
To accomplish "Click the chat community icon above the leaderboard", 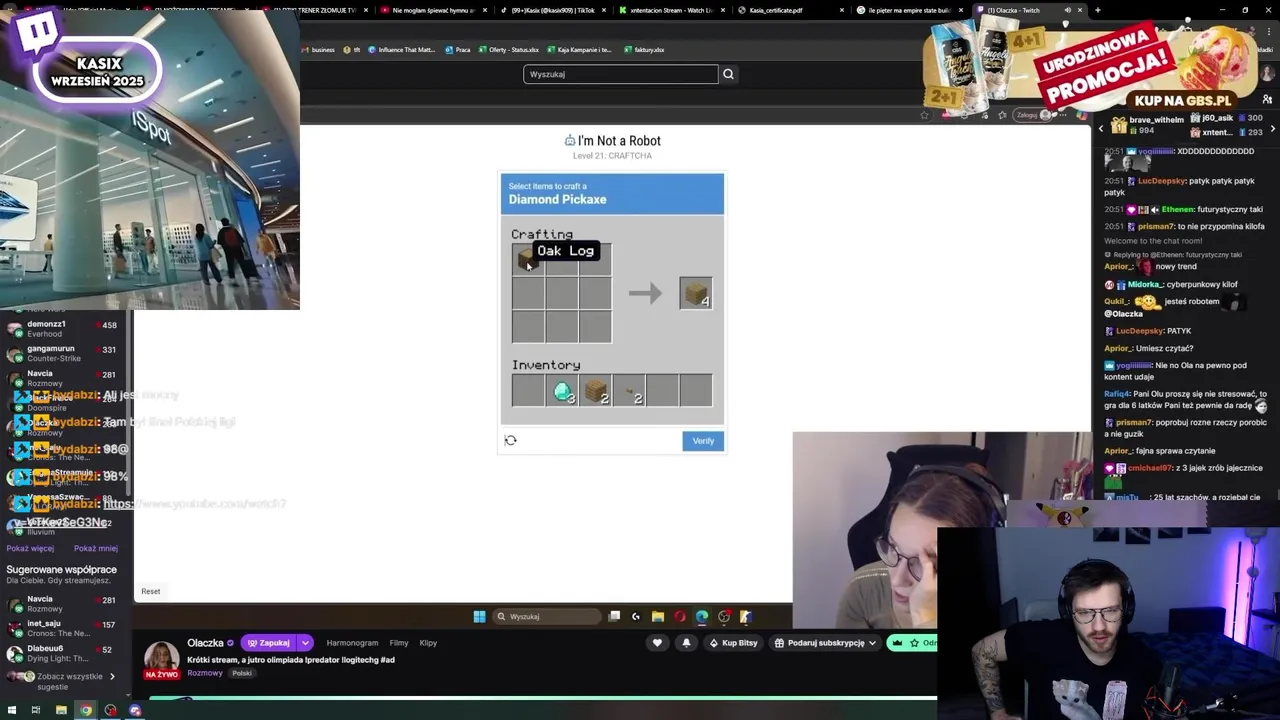I will click(x=1267, y=100).
